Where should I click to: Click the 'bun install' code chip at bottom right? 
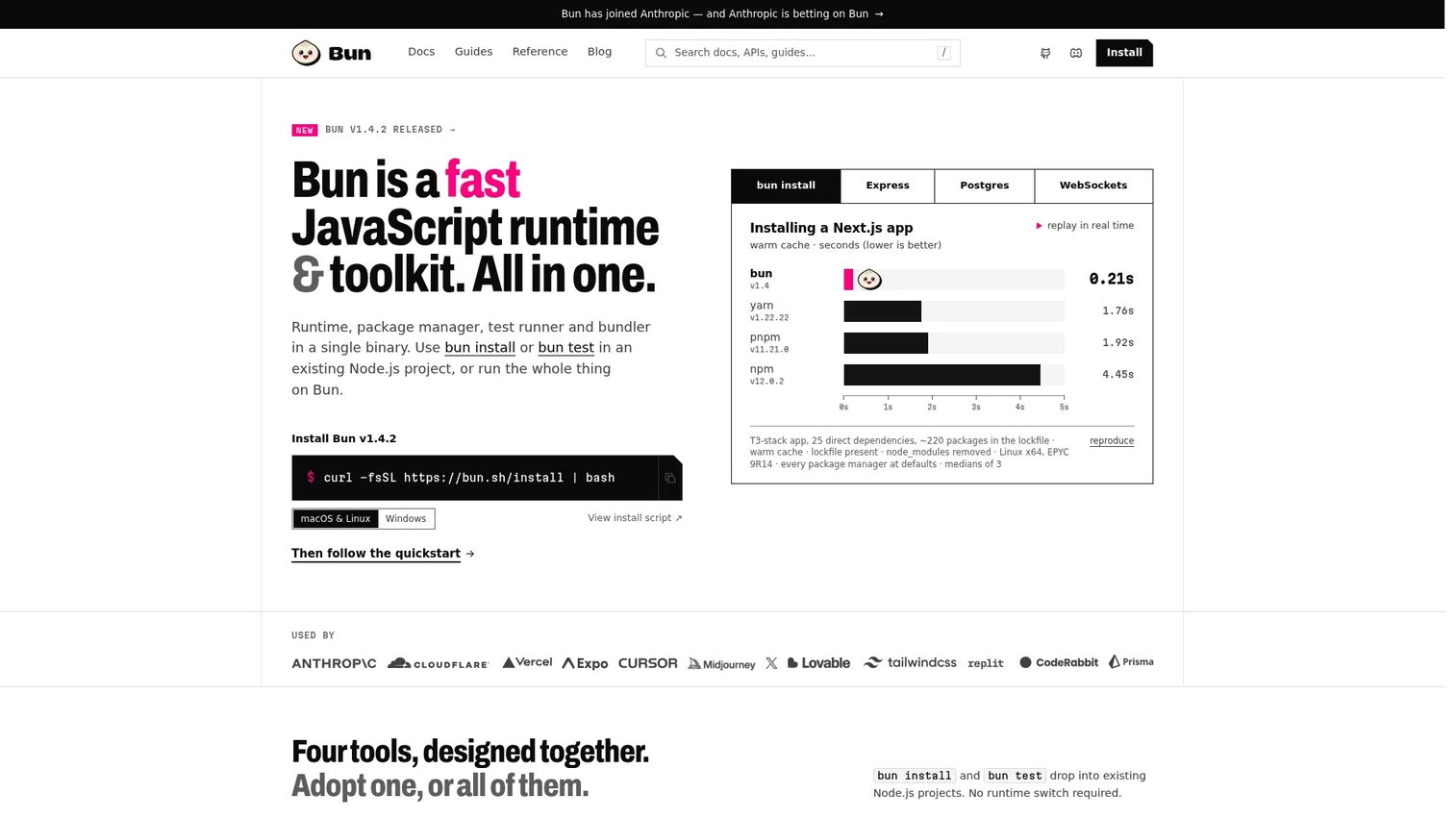click(915, 776)
